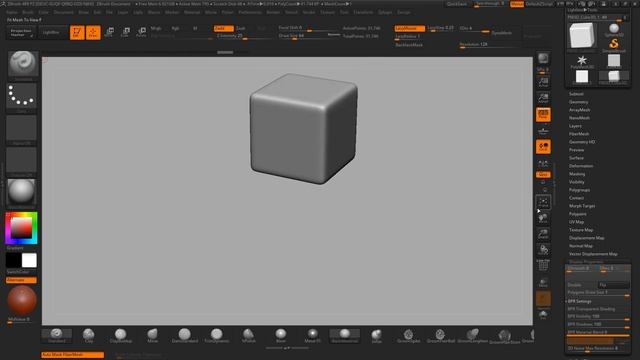
Task: Collapse the BPR Settings section
Action: 580,301
